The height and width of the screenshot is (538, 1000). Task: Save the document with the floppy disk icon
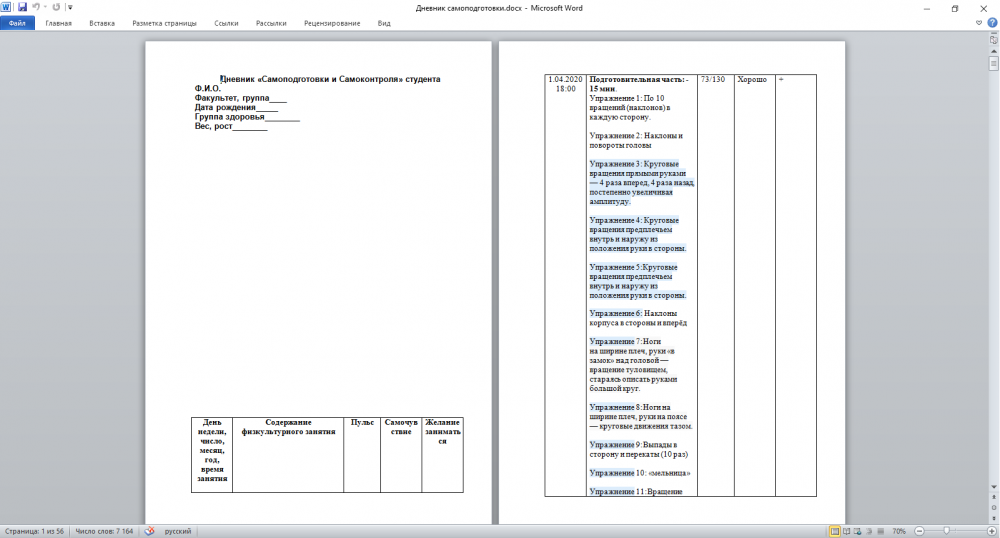(x=22, y=7)
